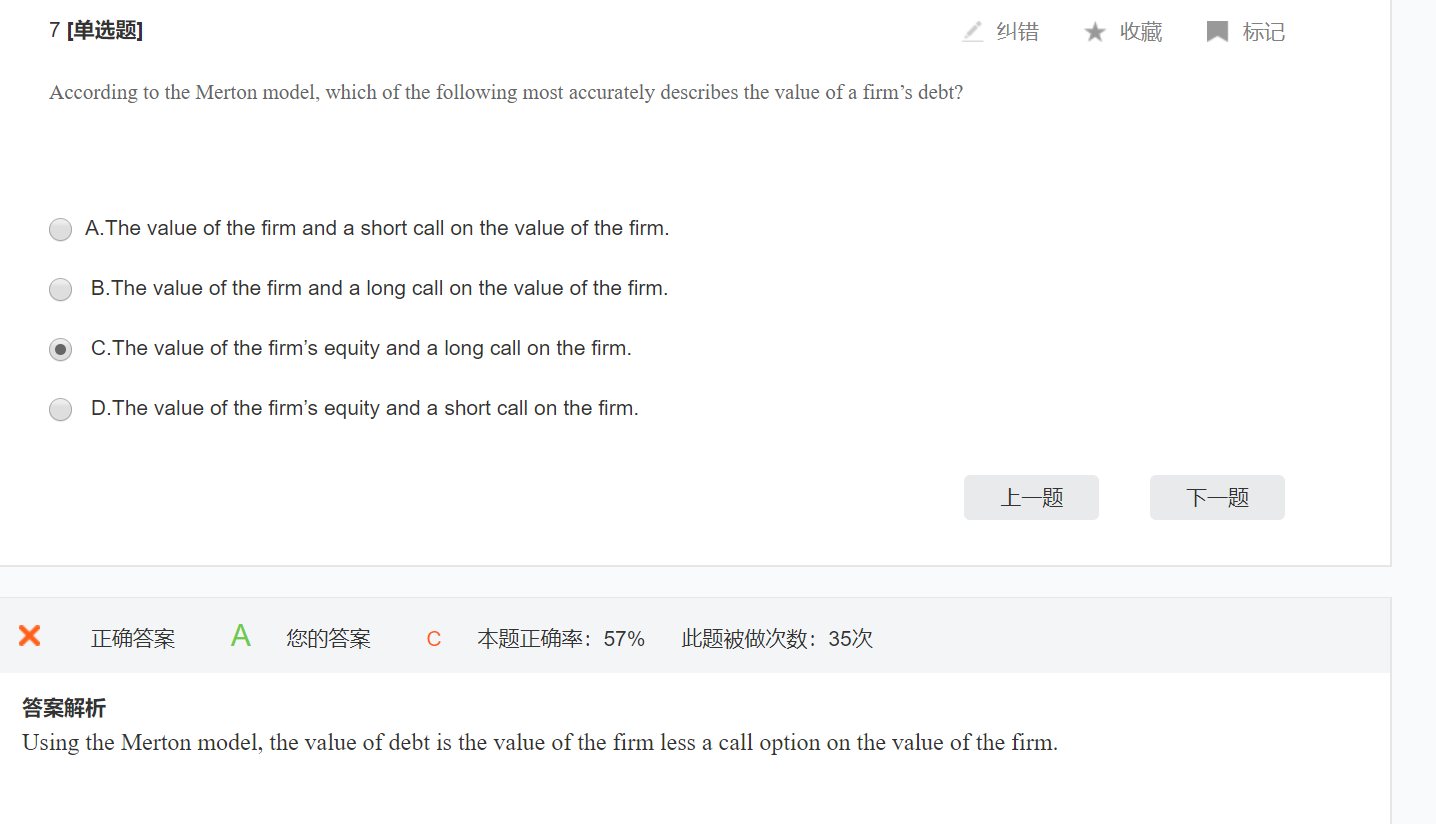Image resolution: width=1436 pixels, height=824 pixels.
Task: Click option D answer text
Action: coord(365,408)
